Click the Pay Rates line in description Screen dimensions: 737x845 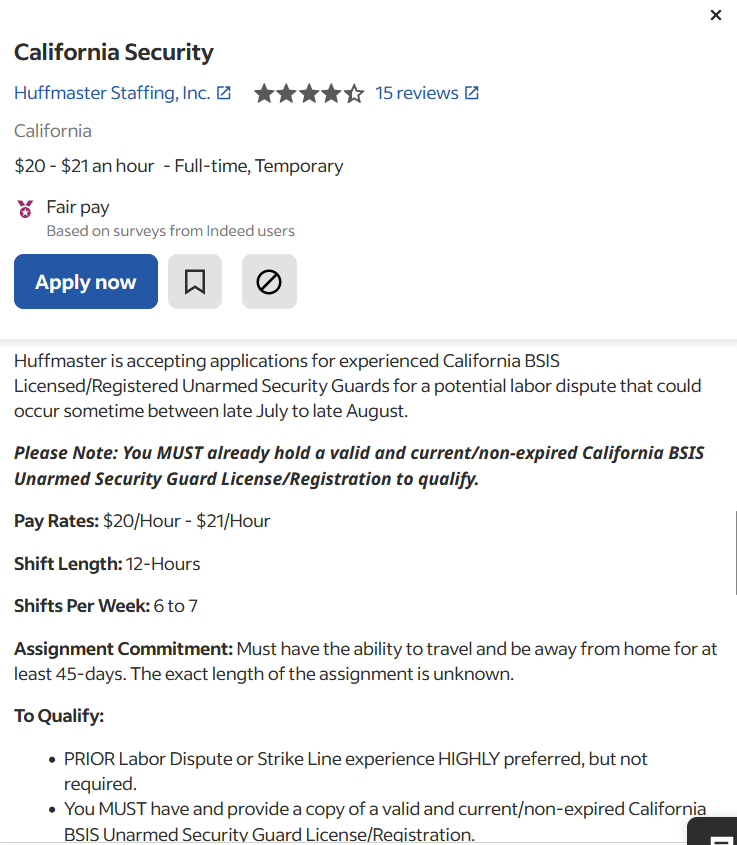[x=142, y=521]
